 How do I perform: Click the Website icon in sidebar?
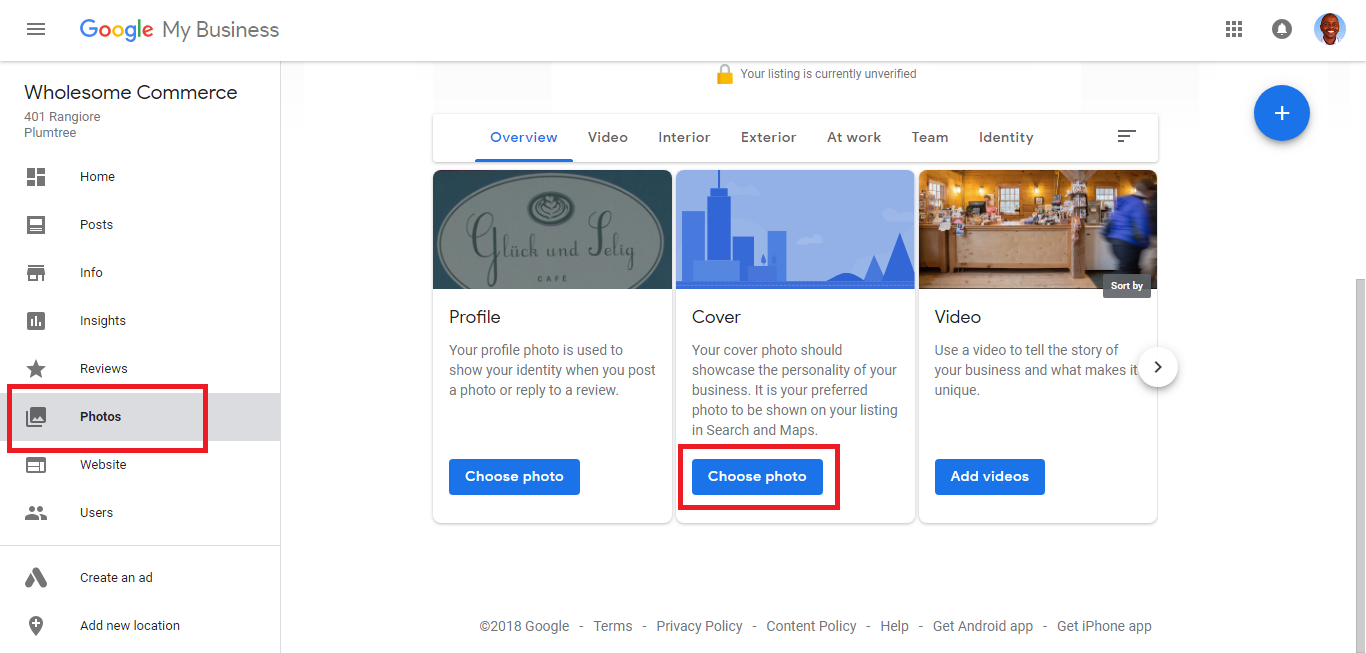click(x=36, y=465)
